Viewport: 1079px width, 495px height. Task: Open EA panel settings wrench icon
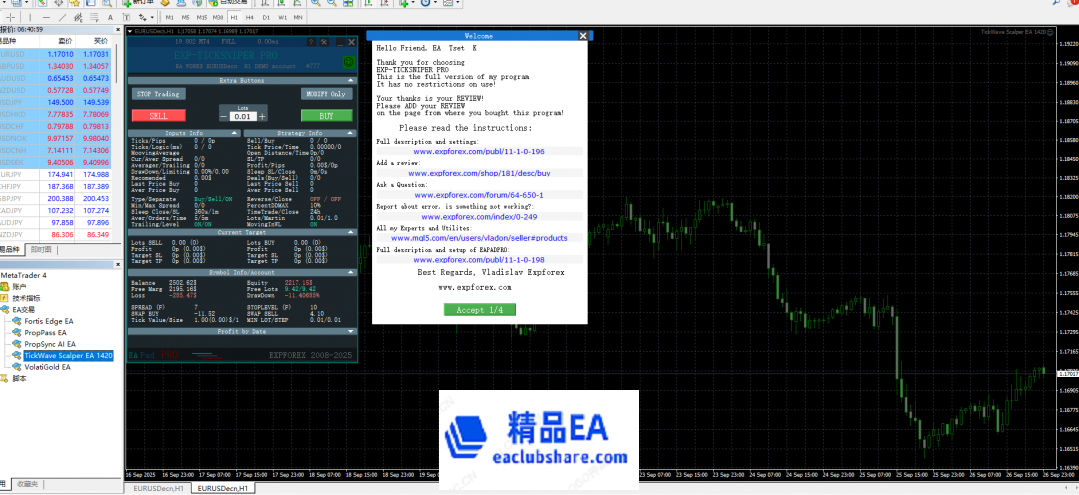pyautogui.click(x=324, y=41)
